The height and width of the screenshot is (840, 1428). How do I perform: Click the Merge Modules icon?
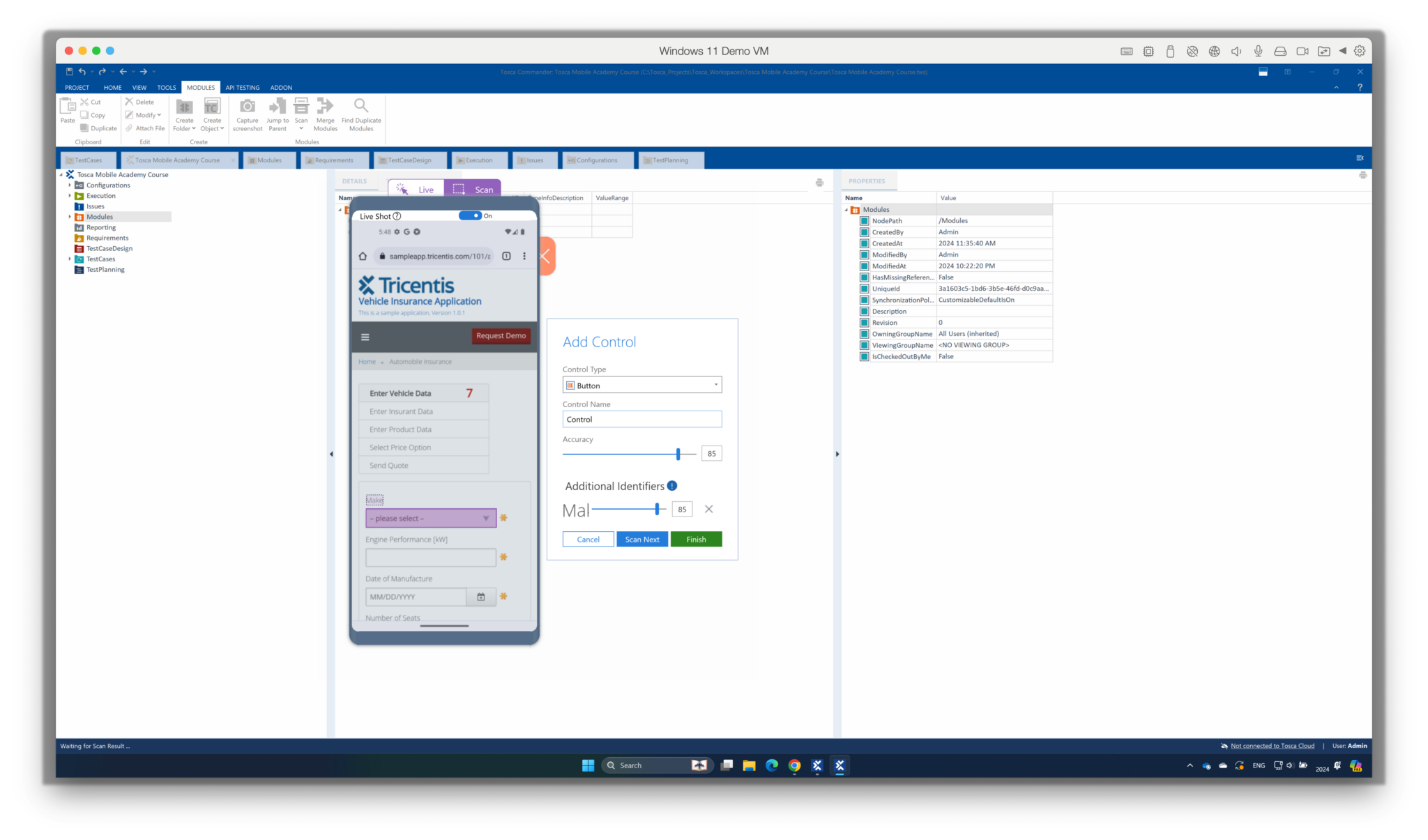click(x=325, y=107)
